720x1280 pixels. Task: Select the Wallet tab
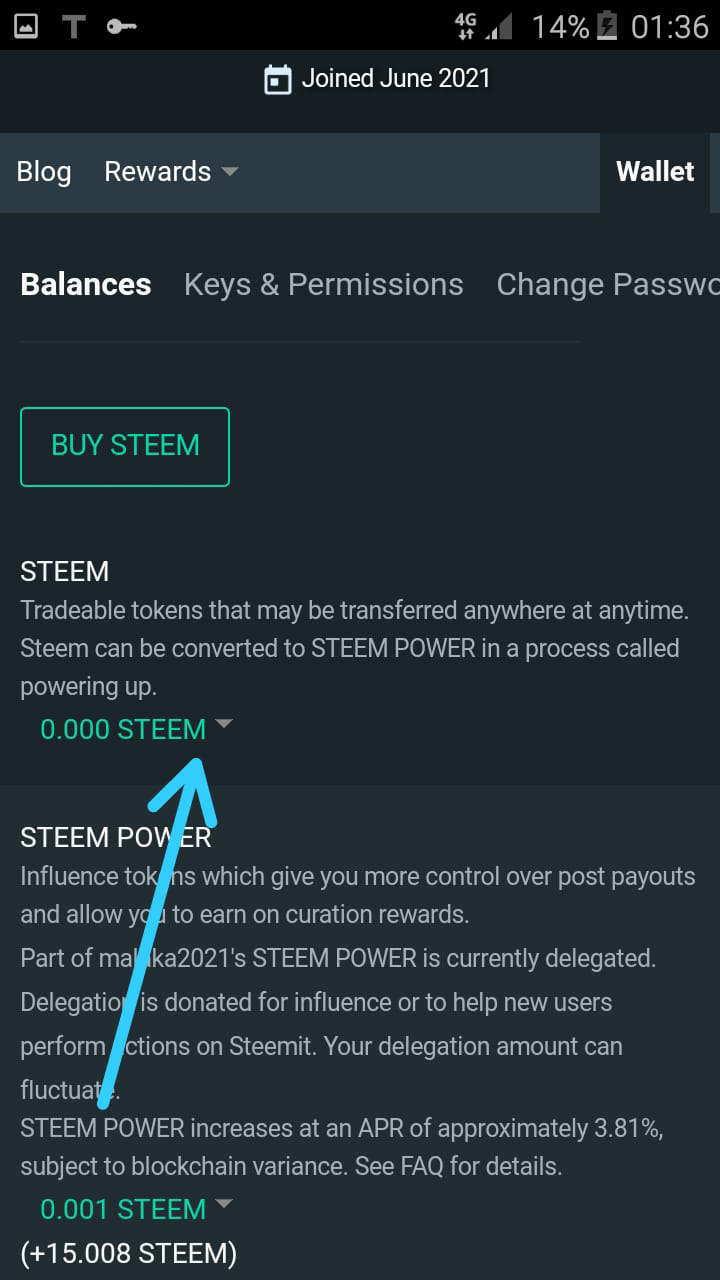click(x=655, y=171)
